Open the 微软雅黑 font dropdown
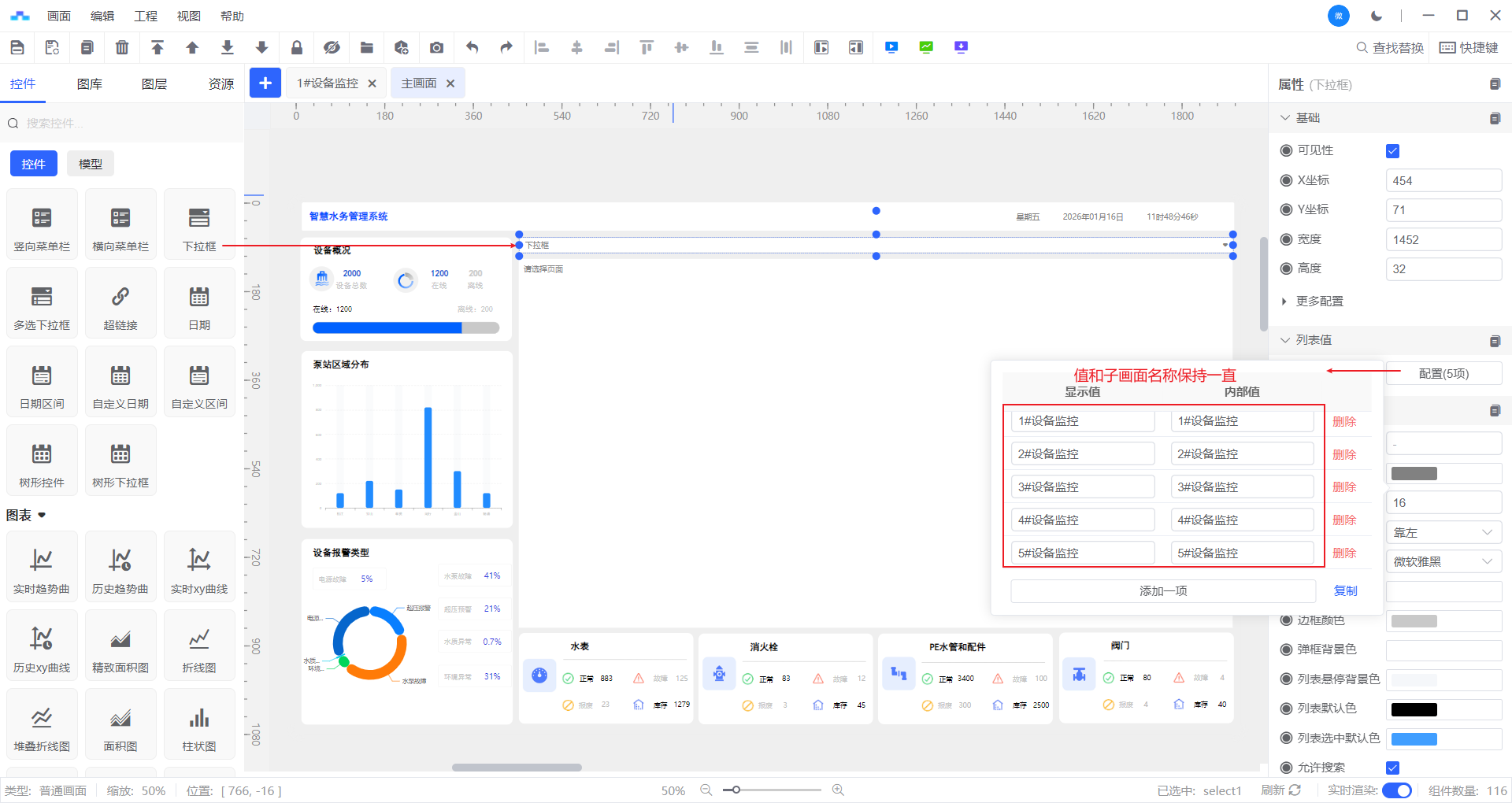The width and height of the screenshot is (1512, 803). pos(1443,561)
